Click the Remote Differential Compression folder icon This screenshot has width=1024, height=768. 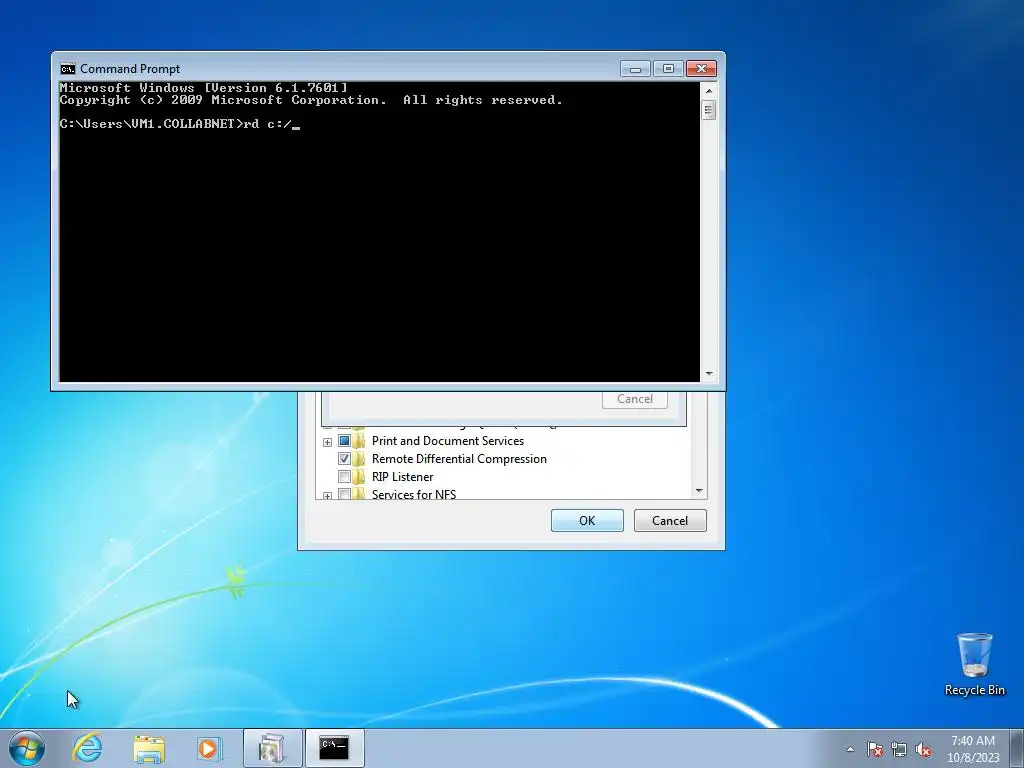tap(359, 458)
